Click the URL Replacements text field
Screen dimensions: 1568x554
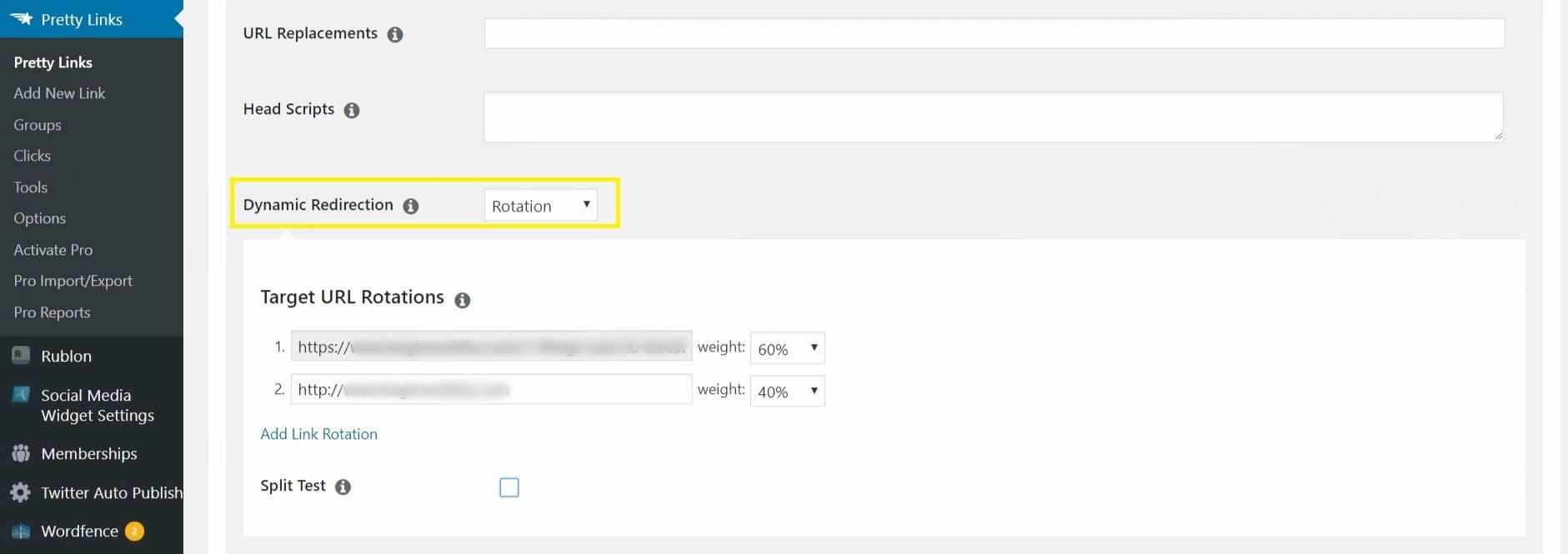point(994,33)
